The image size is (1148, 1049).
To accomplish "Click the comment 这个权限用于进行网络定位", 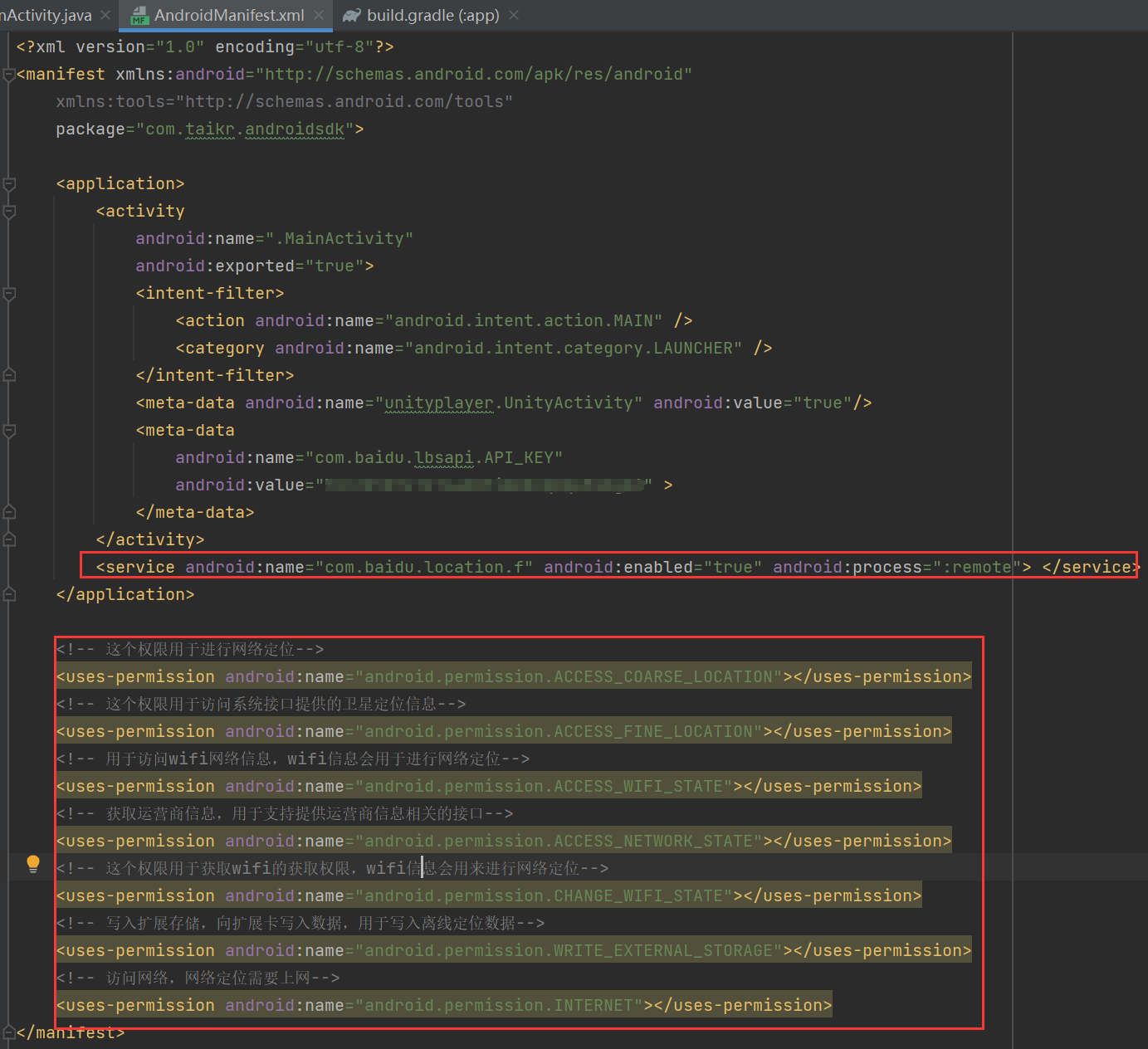I will pyautogui.click(x=190, y=649).
